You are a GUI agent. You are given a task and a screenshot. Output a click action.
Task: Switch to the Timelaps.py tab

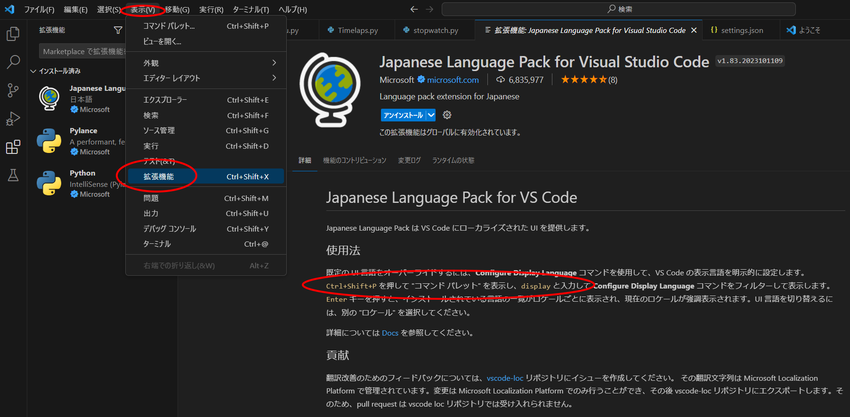pos(357,30)
